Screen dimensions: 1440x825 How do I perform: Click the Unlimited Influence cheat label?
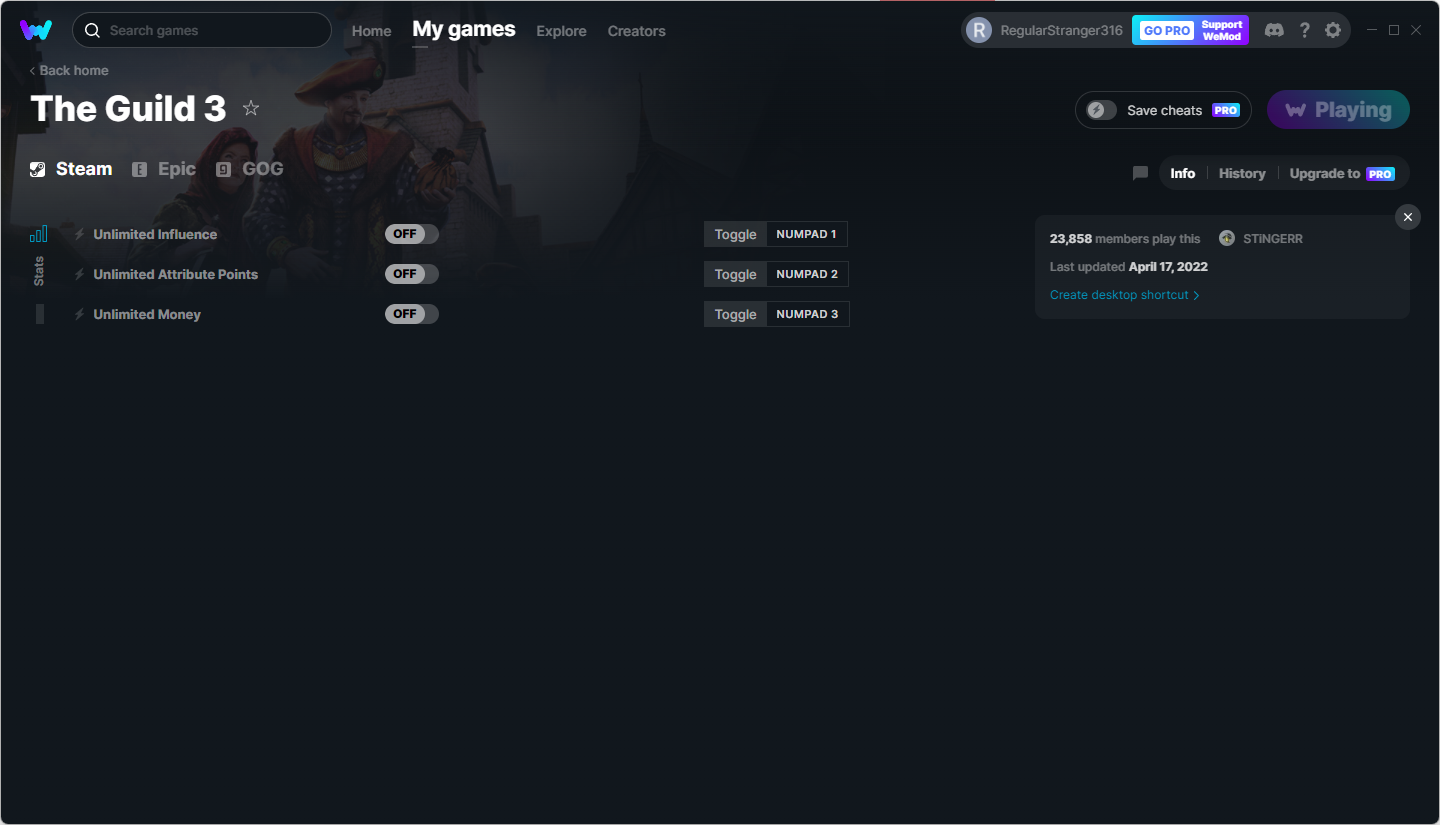pos(155,234)
